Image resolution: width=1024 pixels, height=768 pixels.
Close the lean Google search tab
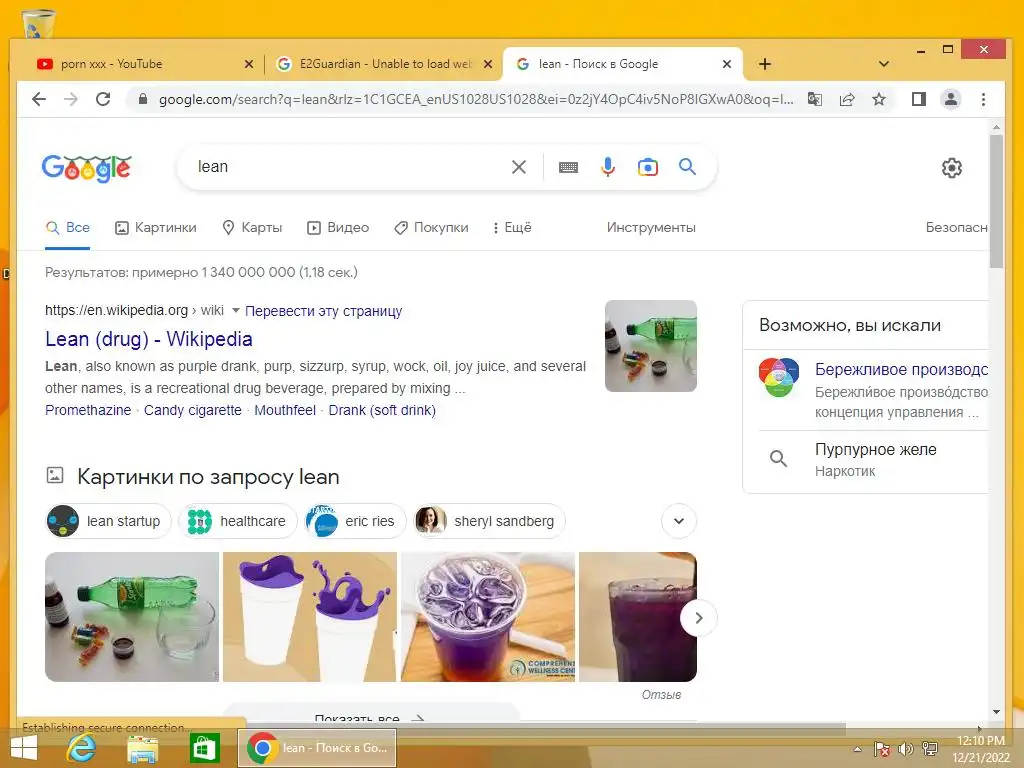[727, 64]
